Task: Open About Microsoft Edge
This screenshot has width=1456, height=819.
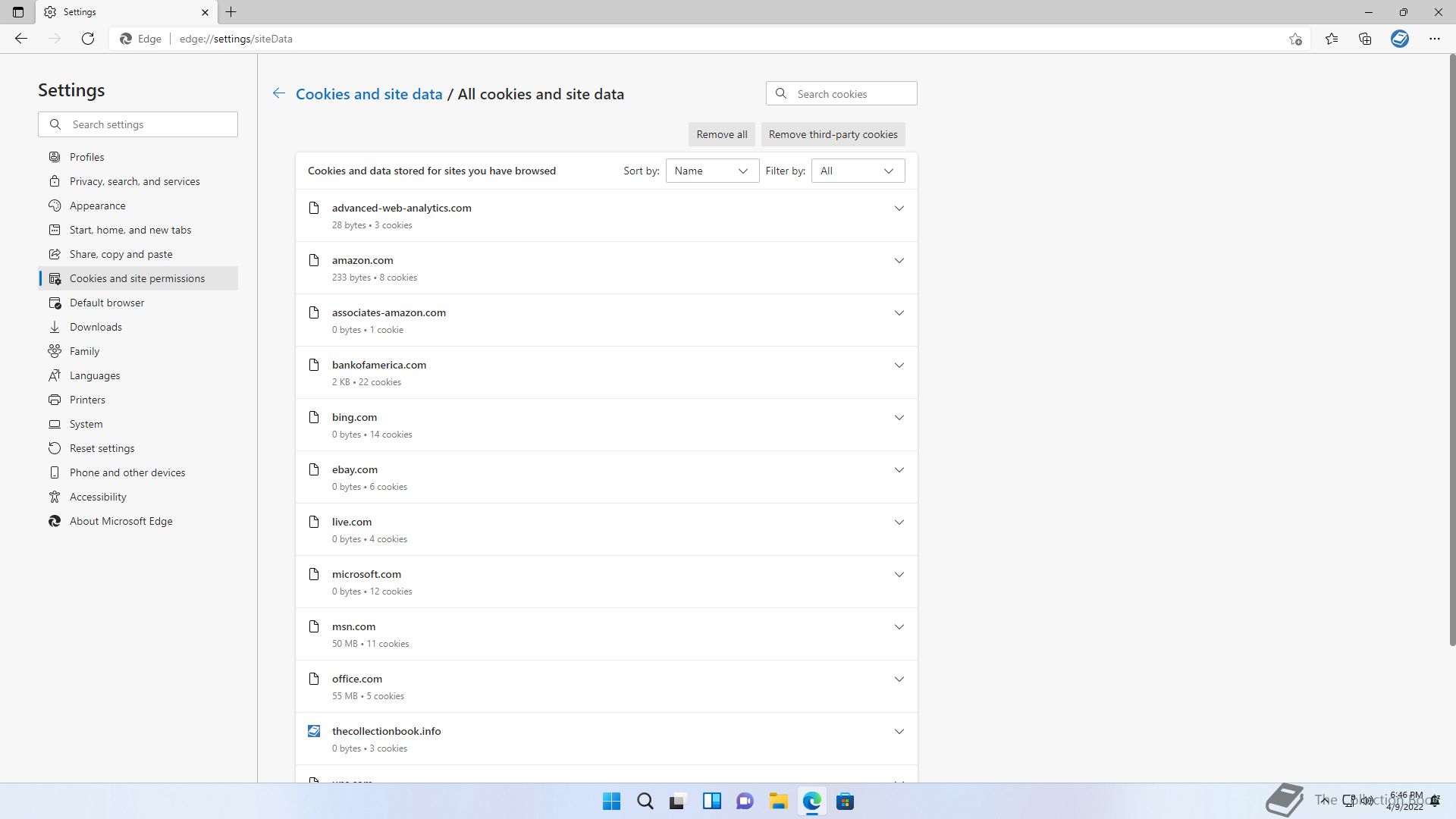Action: [x=138, y=521]
